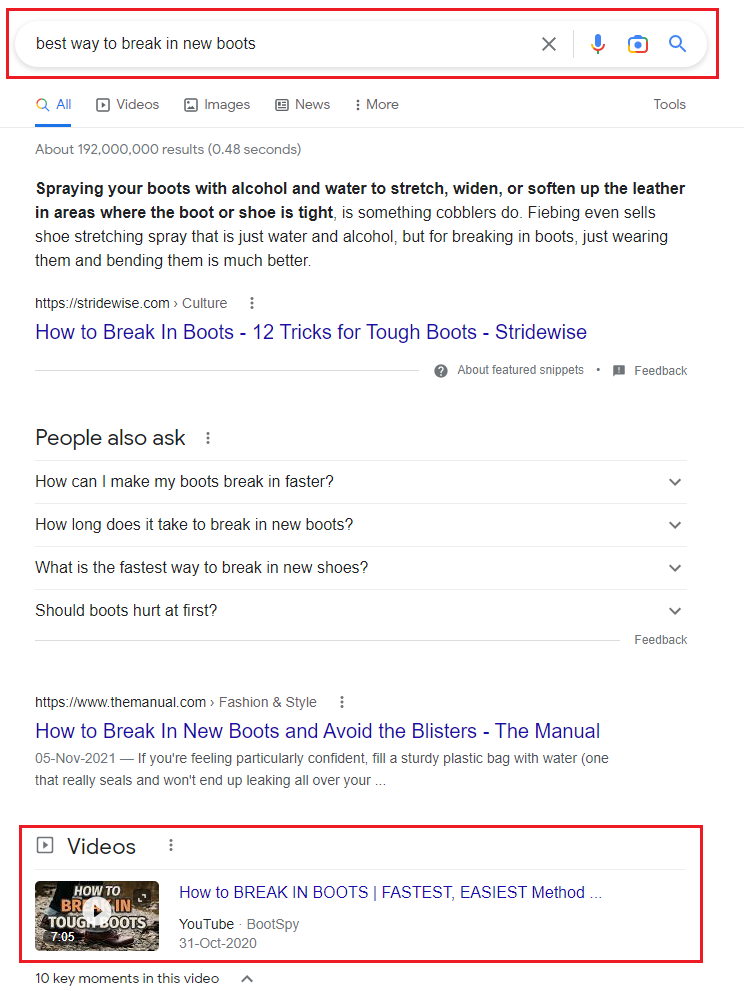Expand 'Should boots hurt at first?' question

click(361, 611)
